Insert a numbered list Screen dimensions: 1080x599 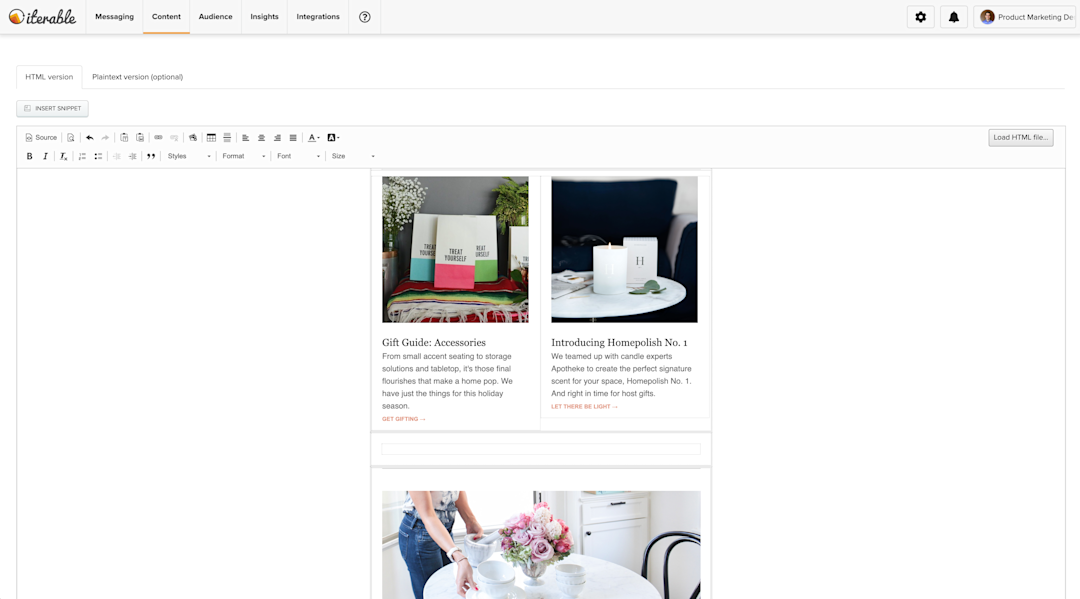tap(82, 156)
